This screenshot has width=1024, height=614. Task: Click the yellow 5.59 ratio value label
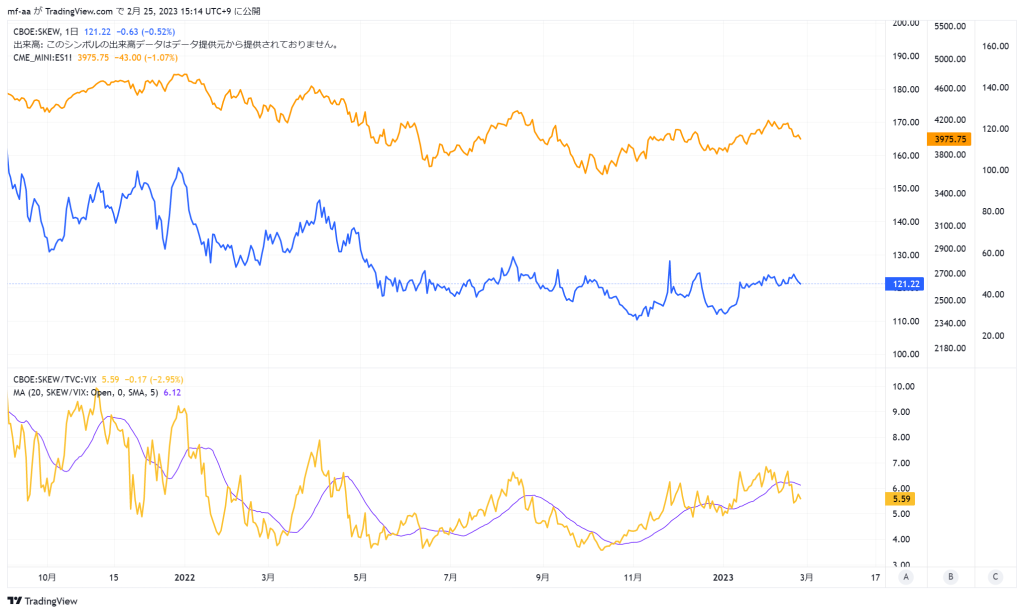tap(901, 499)
